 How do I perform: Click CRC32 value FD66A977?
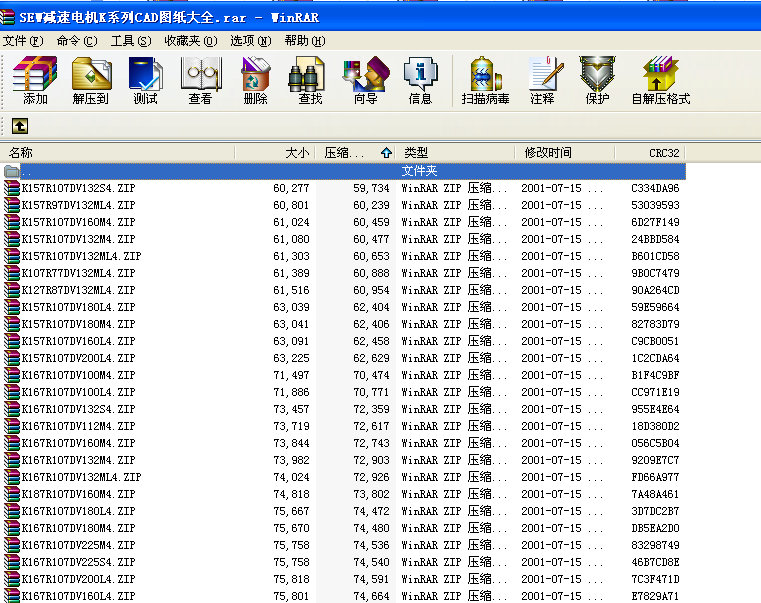655,477
